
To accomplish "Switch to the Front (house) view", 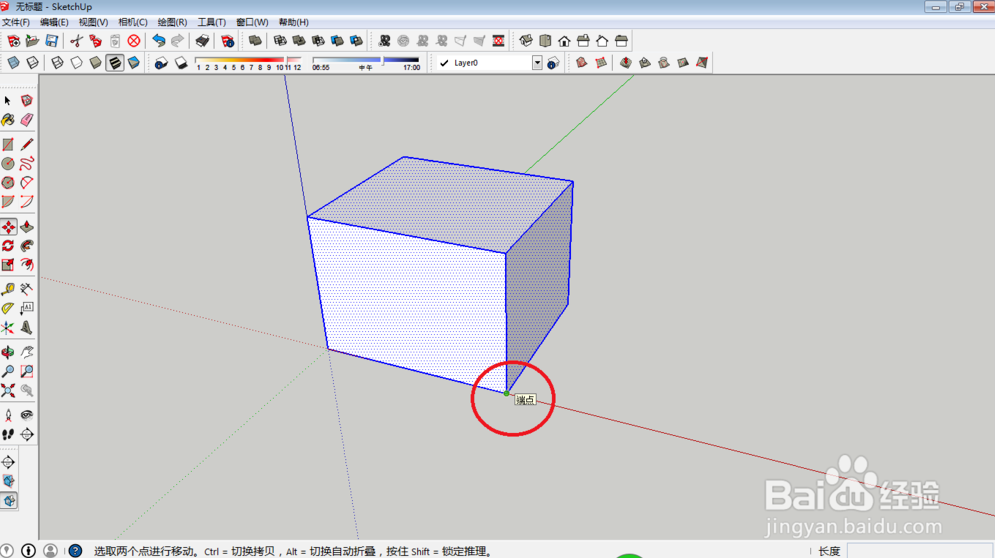I will click(564, 41).
